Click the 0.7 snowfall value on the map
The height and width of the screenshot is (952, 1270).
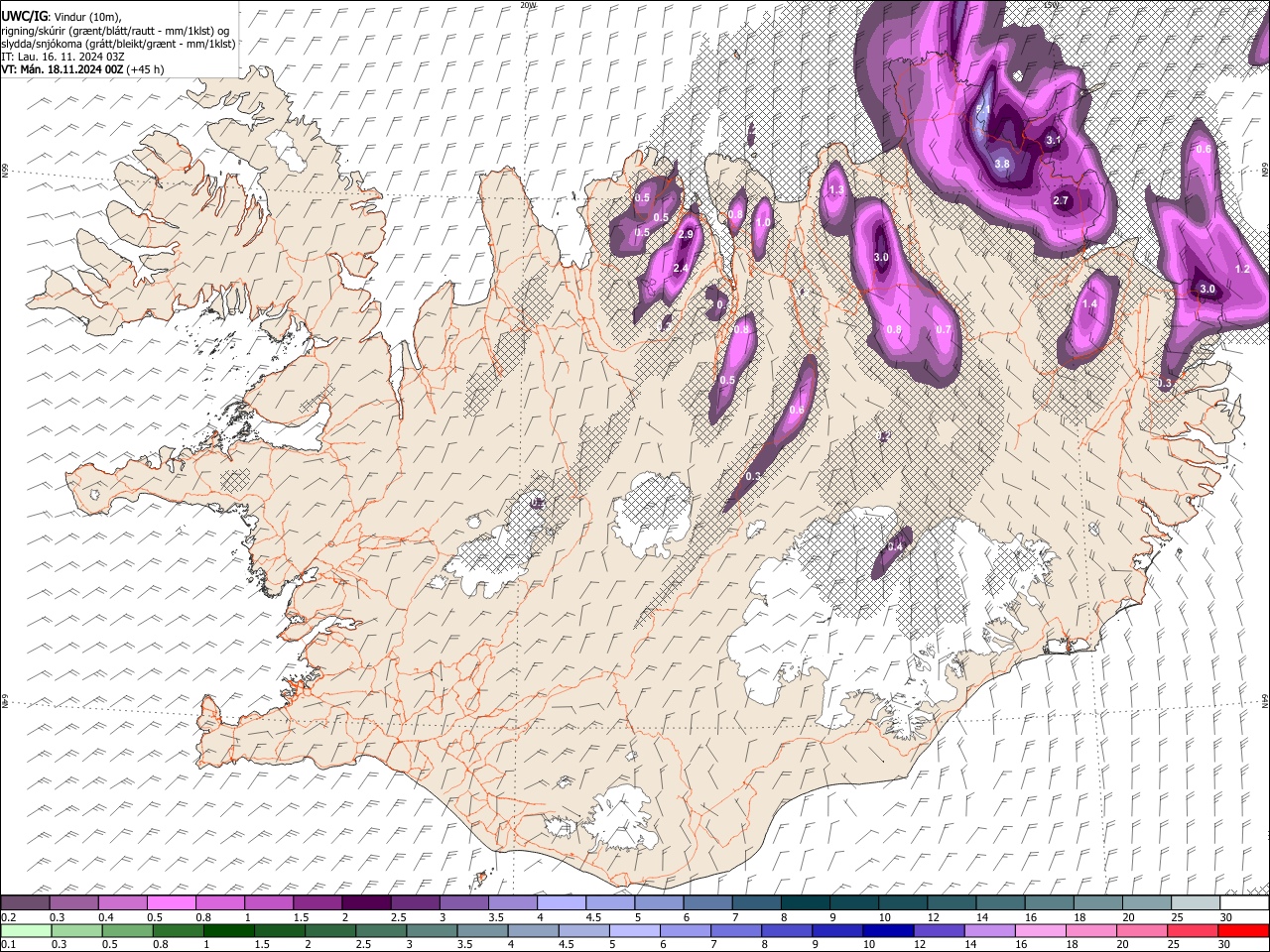(944, 330)
